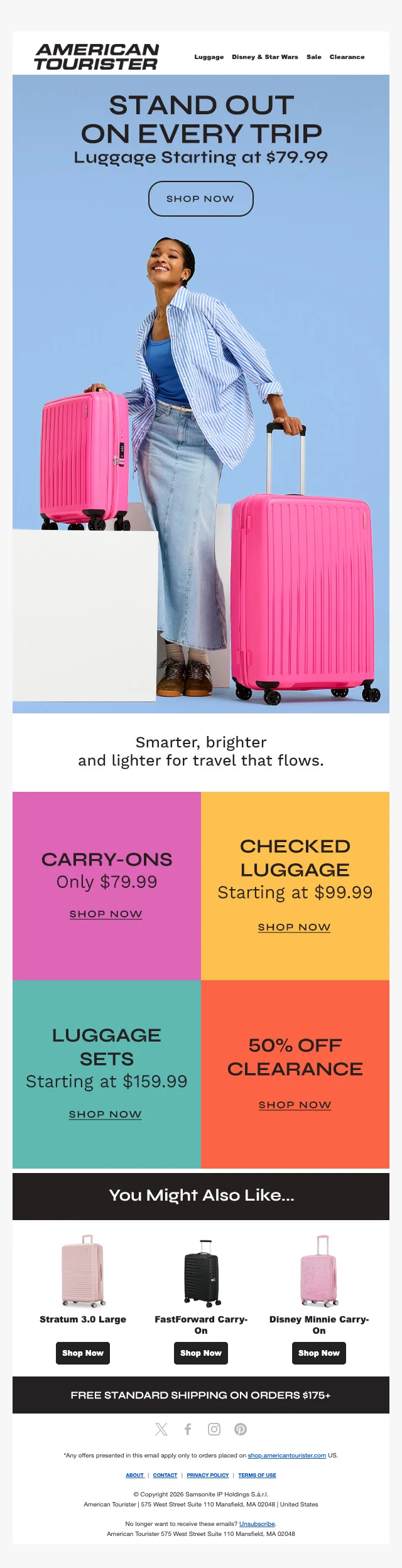Open the Clearance navigation link
The height and width of the screenshot is (1568, 402).
click(347, 57)
